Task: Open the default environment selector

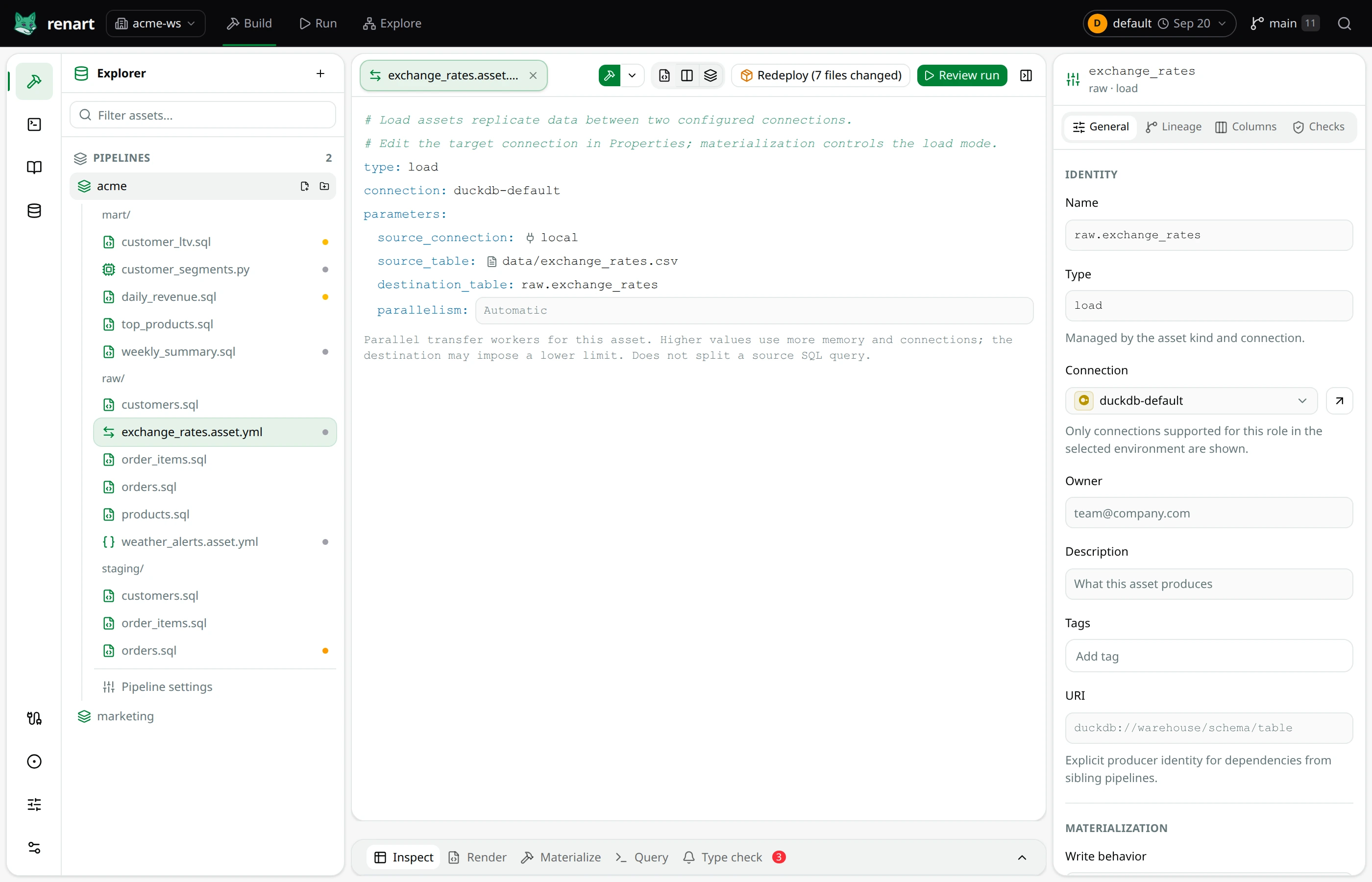Action: pyautogui.click(x=1159, y=24)
